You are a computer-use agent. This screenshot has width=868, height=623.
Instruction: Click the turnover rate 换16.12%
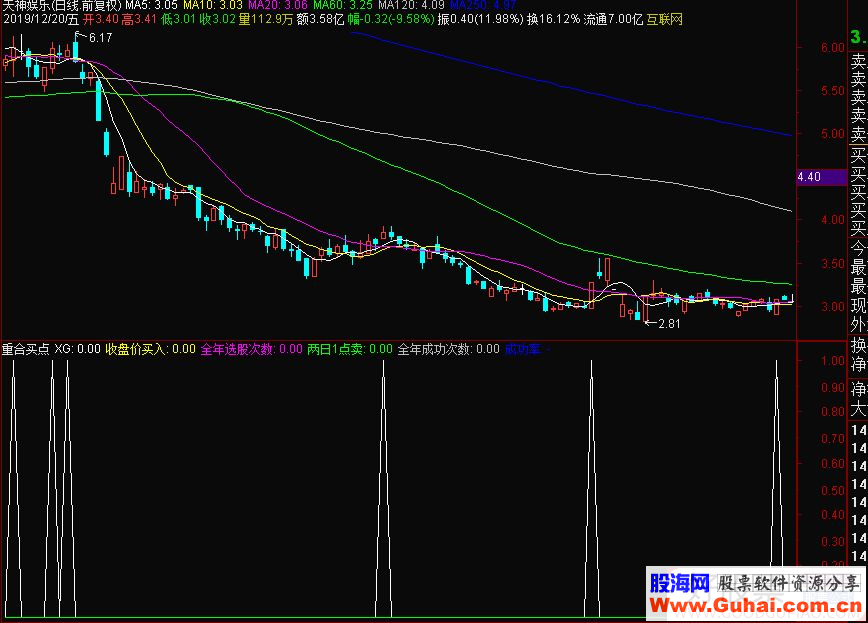(x=554, y=19)
